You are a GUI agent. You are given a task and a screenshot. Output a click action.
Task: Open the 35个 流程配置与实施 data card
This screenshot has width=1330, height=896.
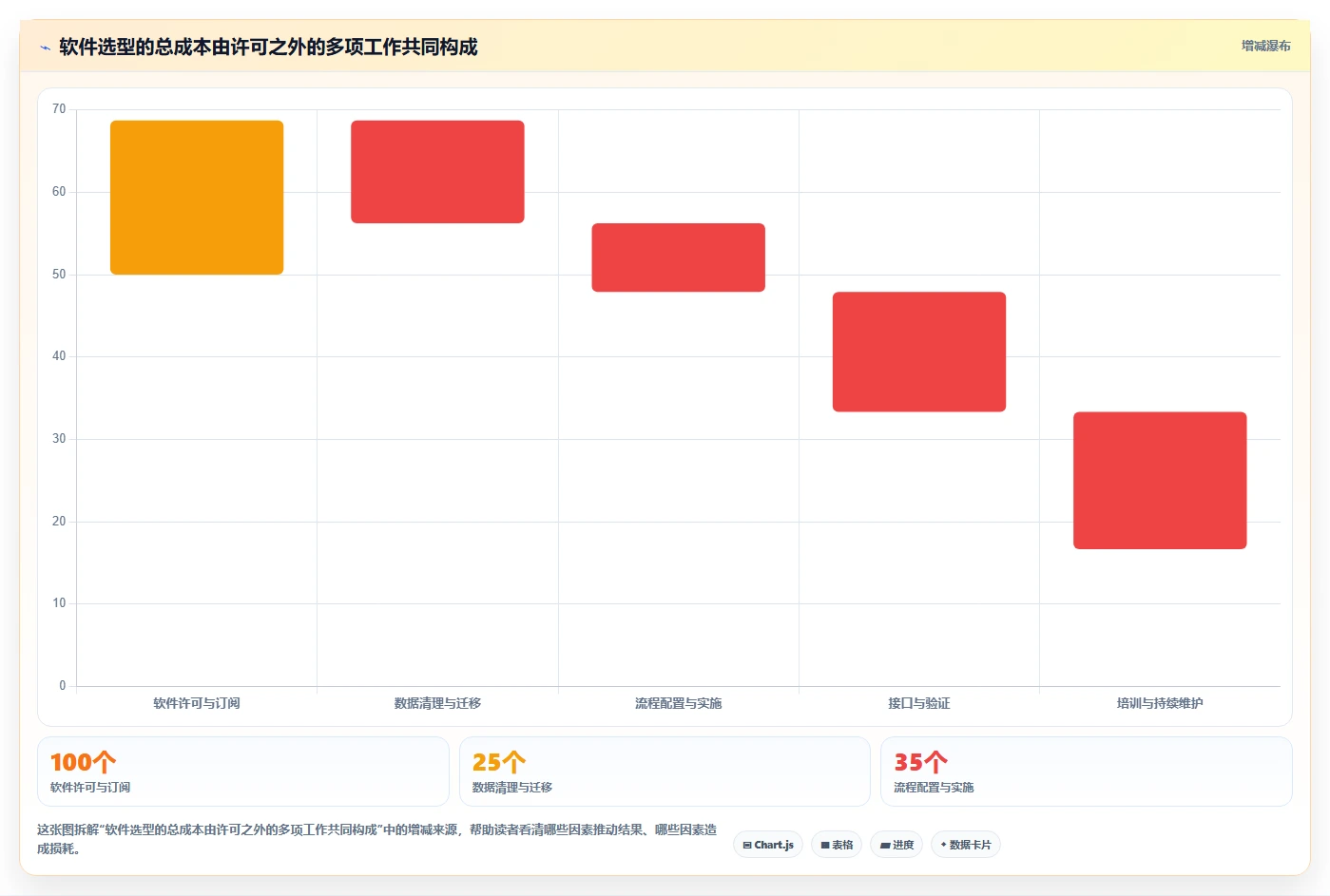coord(1087,772)
